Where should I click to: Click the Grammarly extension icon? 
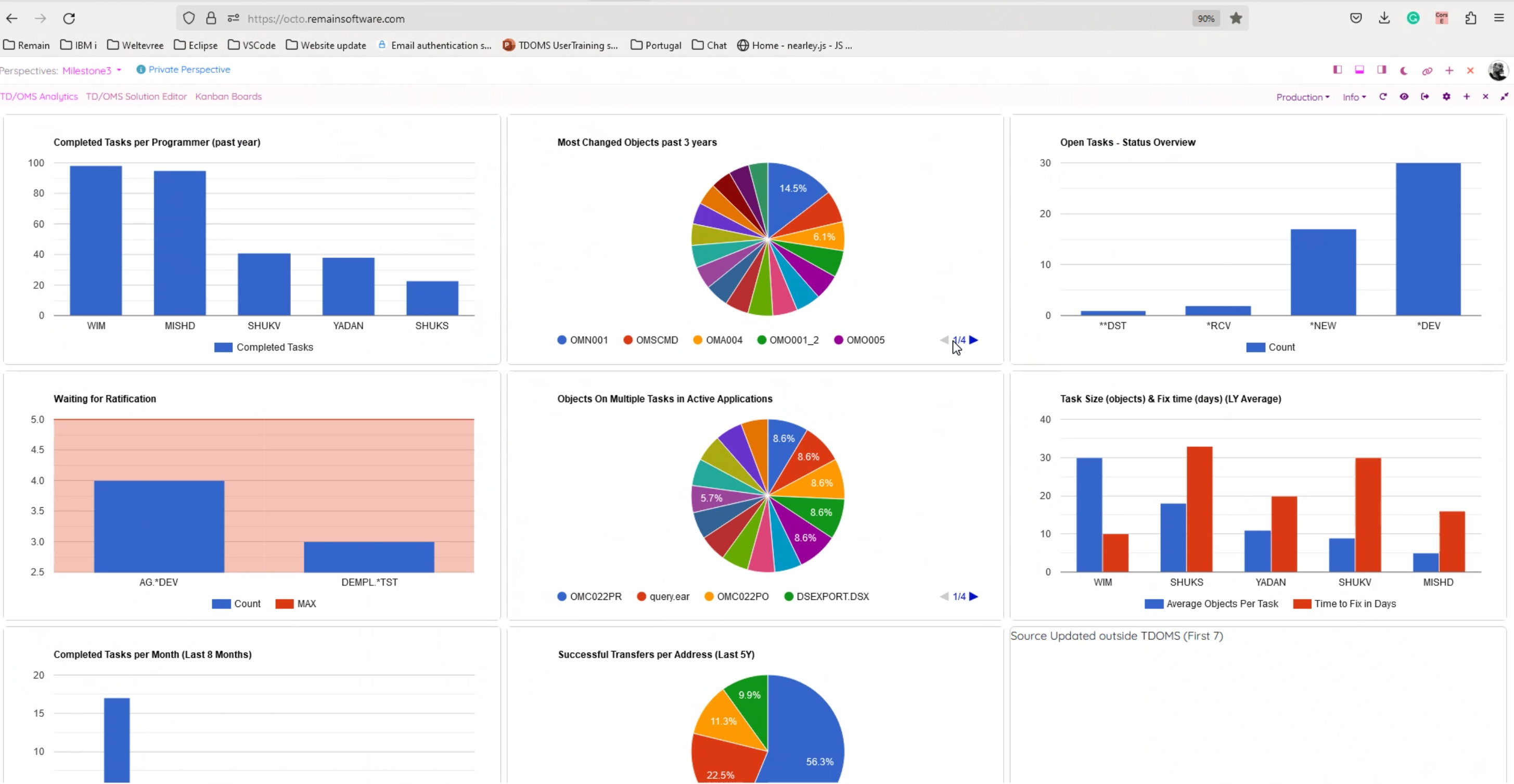[x=1413, y=18]
